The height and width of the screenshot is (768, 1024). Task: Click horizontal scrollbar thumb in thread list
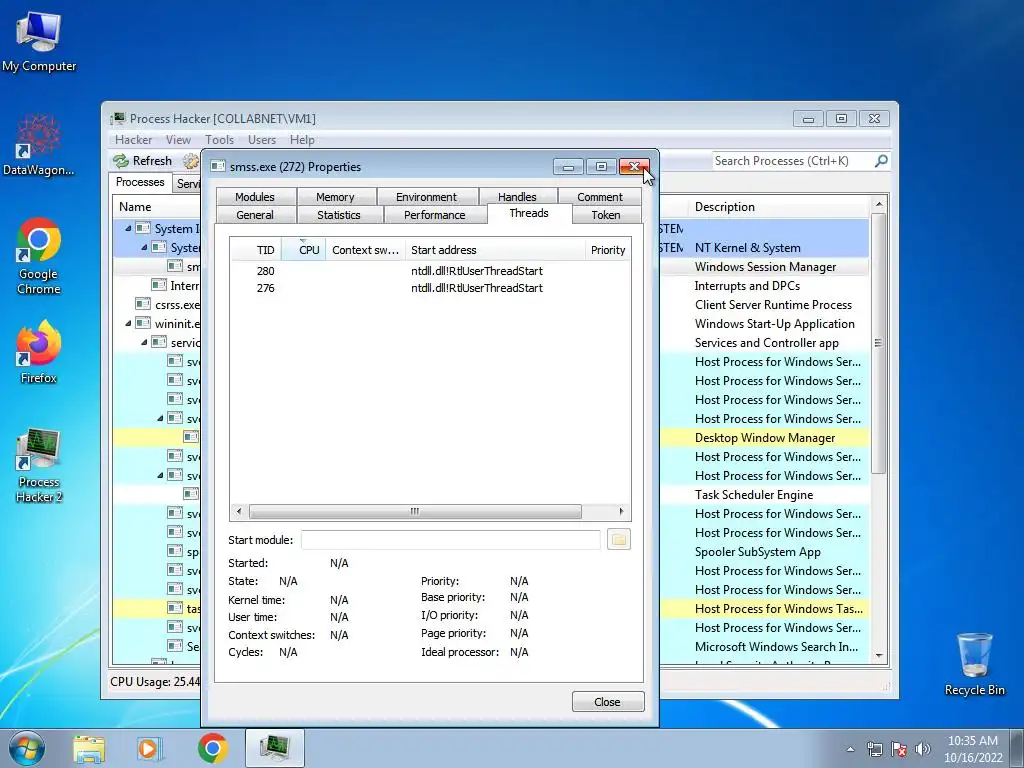click(415, 511)
